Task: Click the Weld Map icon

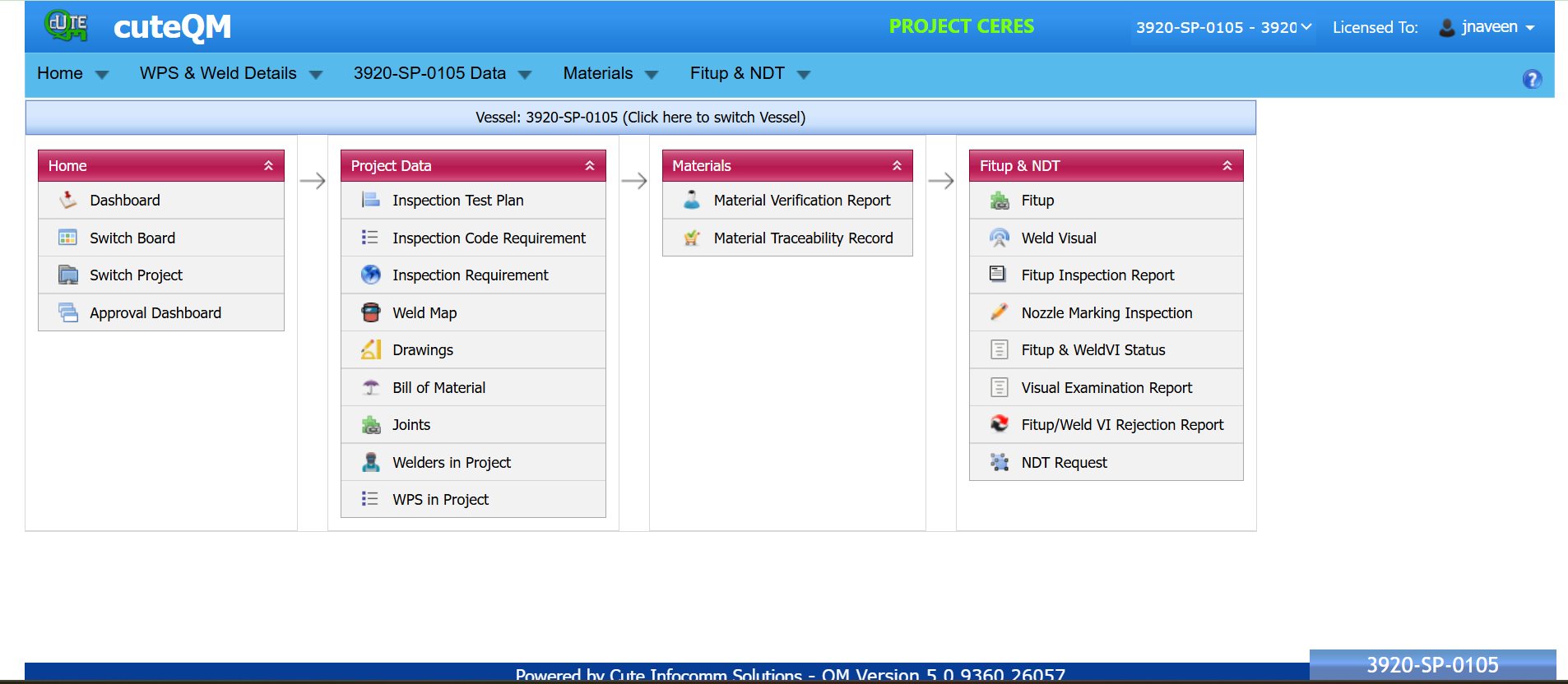Action: tap(371, 312)
